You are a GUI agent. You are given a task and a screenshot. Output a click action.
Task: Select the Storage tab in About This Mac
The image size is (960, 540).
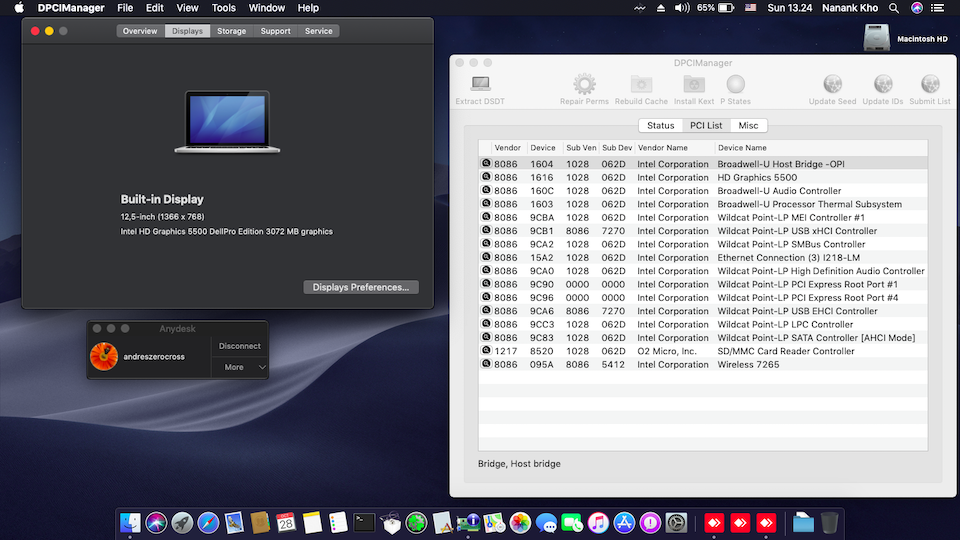pos(231,31)
